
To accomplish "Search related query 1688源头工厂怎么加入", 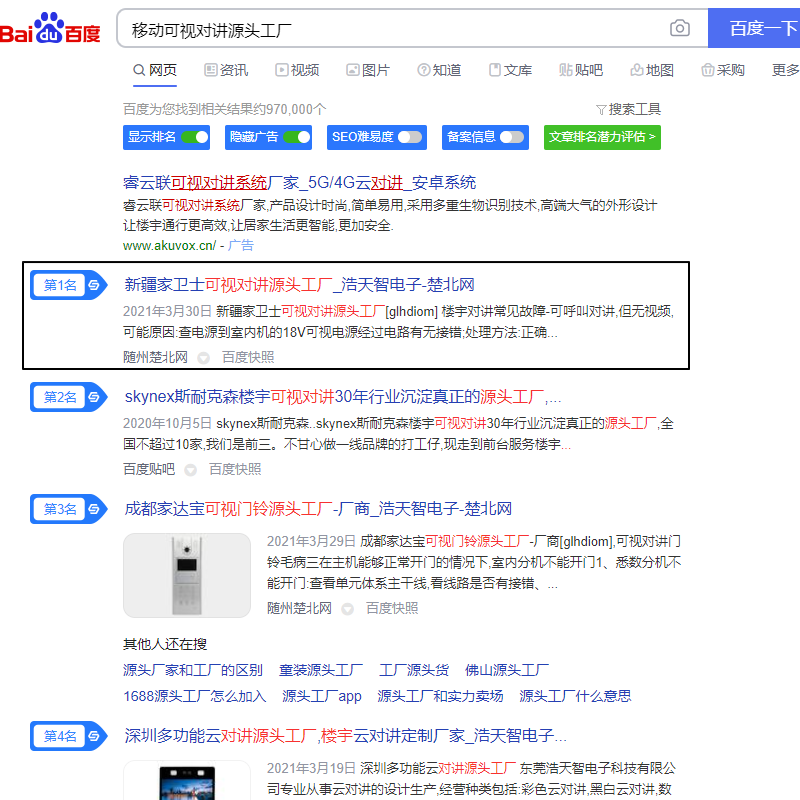I will point(194,696).
